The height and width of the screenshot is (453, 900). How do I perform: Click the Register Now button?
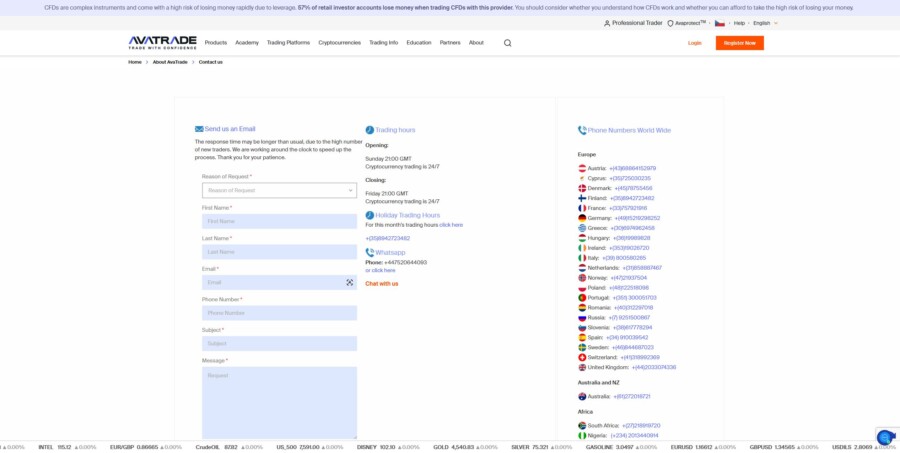[739, 43]
